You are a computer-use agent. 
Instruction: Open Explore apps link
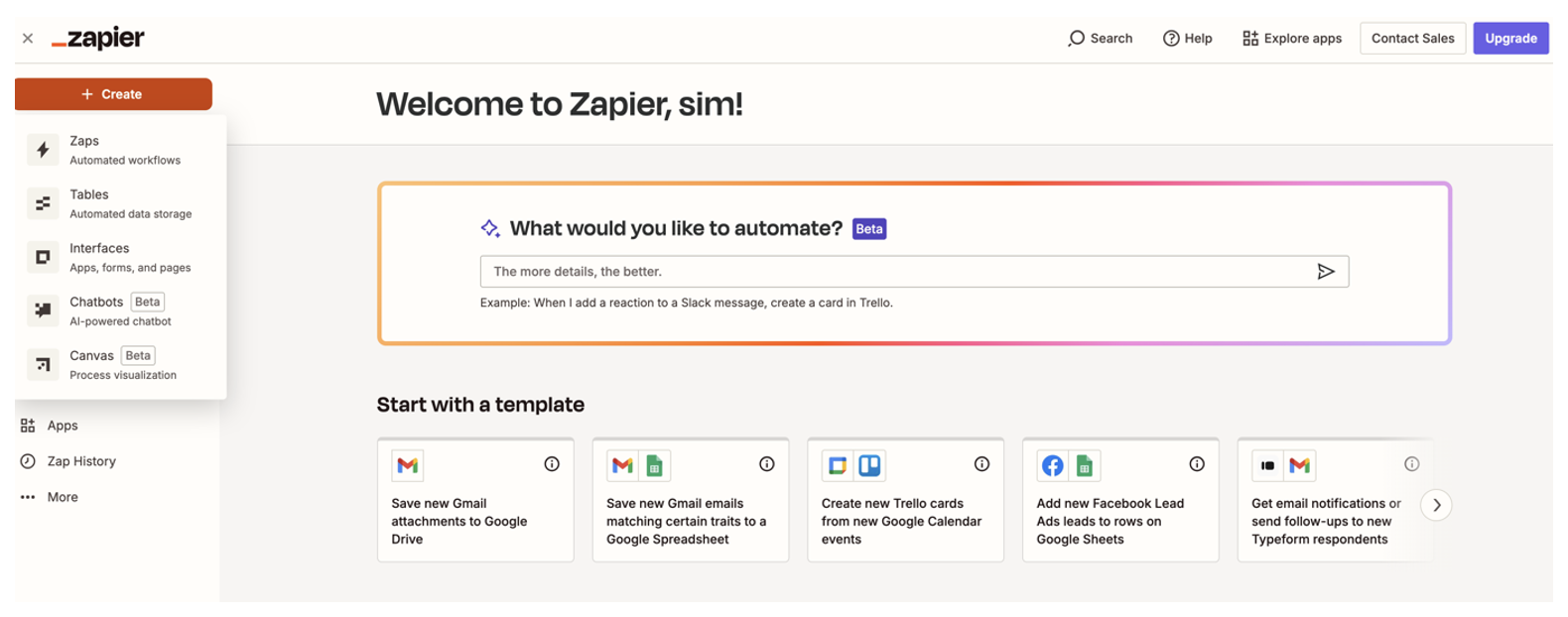[1292, 39]
